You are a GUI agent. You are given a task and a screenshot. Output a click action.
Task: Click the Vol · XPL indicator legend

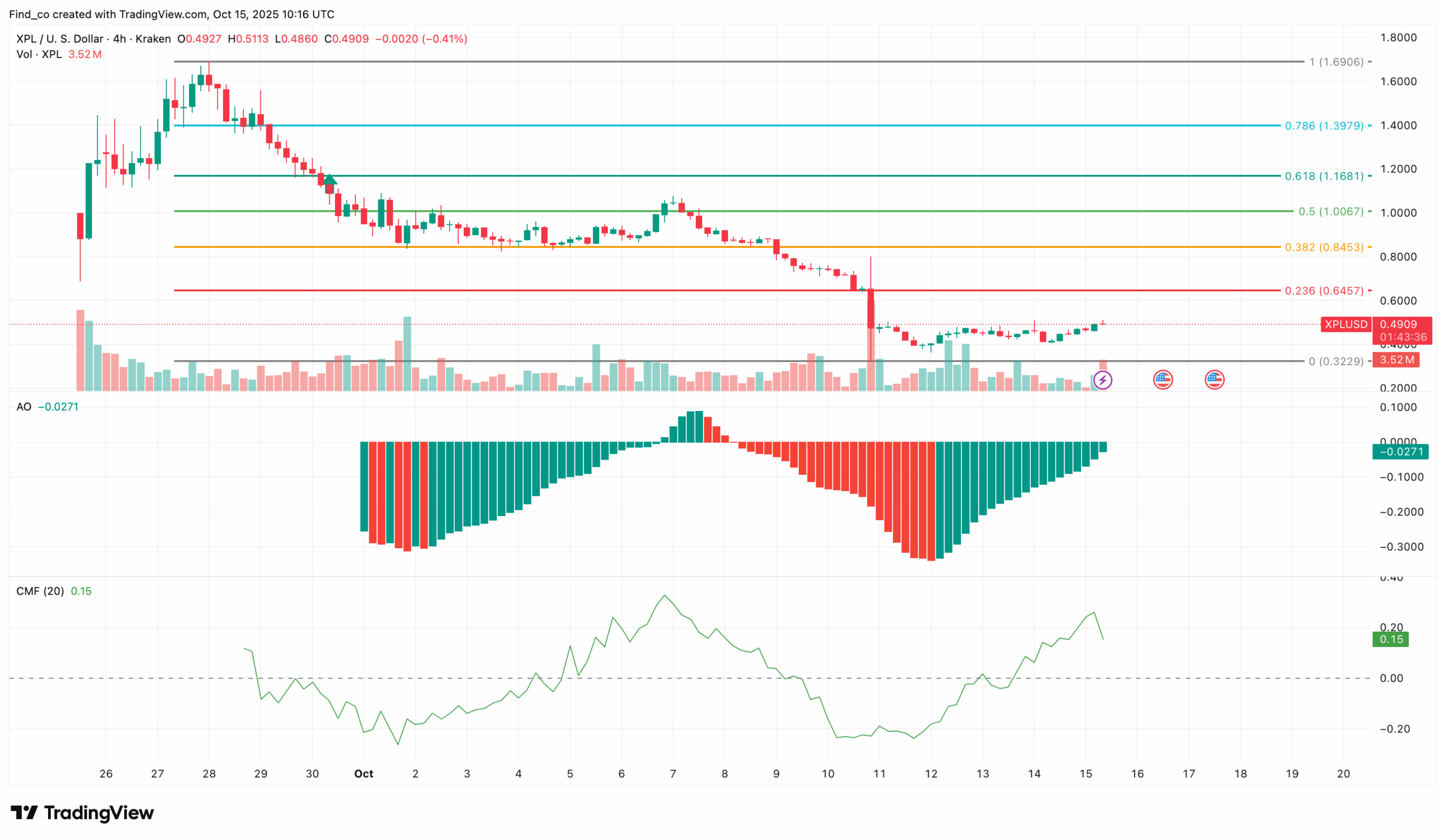39,54
